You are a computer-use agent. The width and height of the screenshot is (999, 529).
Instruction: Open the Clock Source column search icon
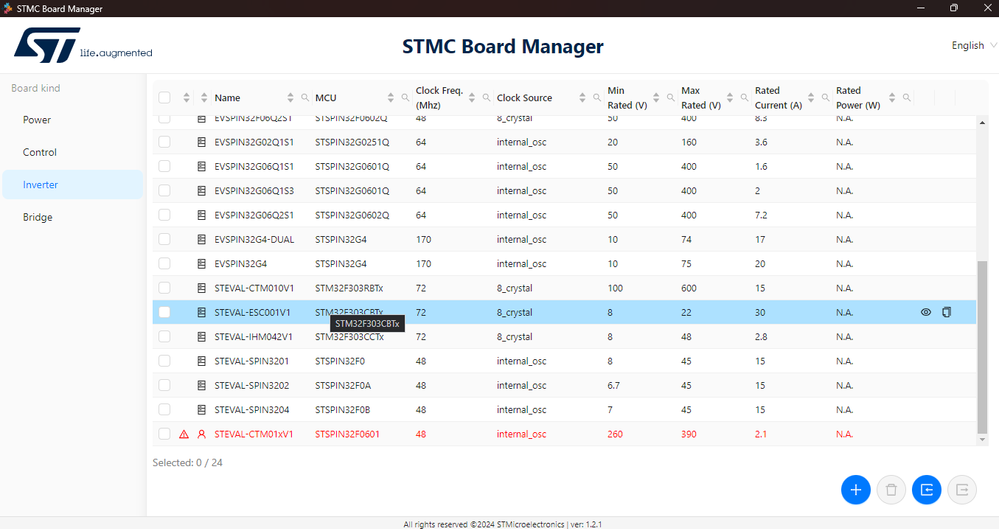(597, 98)
